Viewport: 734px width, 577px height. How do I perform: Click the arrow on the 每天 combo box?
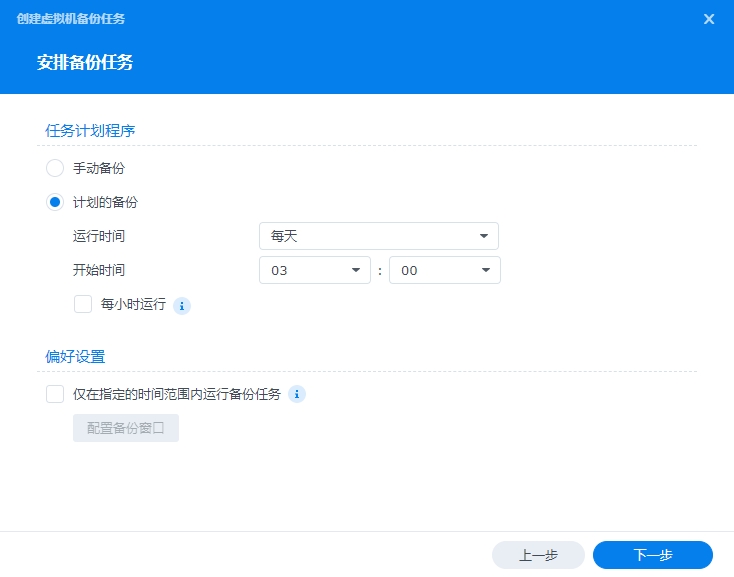click(484, 236)
